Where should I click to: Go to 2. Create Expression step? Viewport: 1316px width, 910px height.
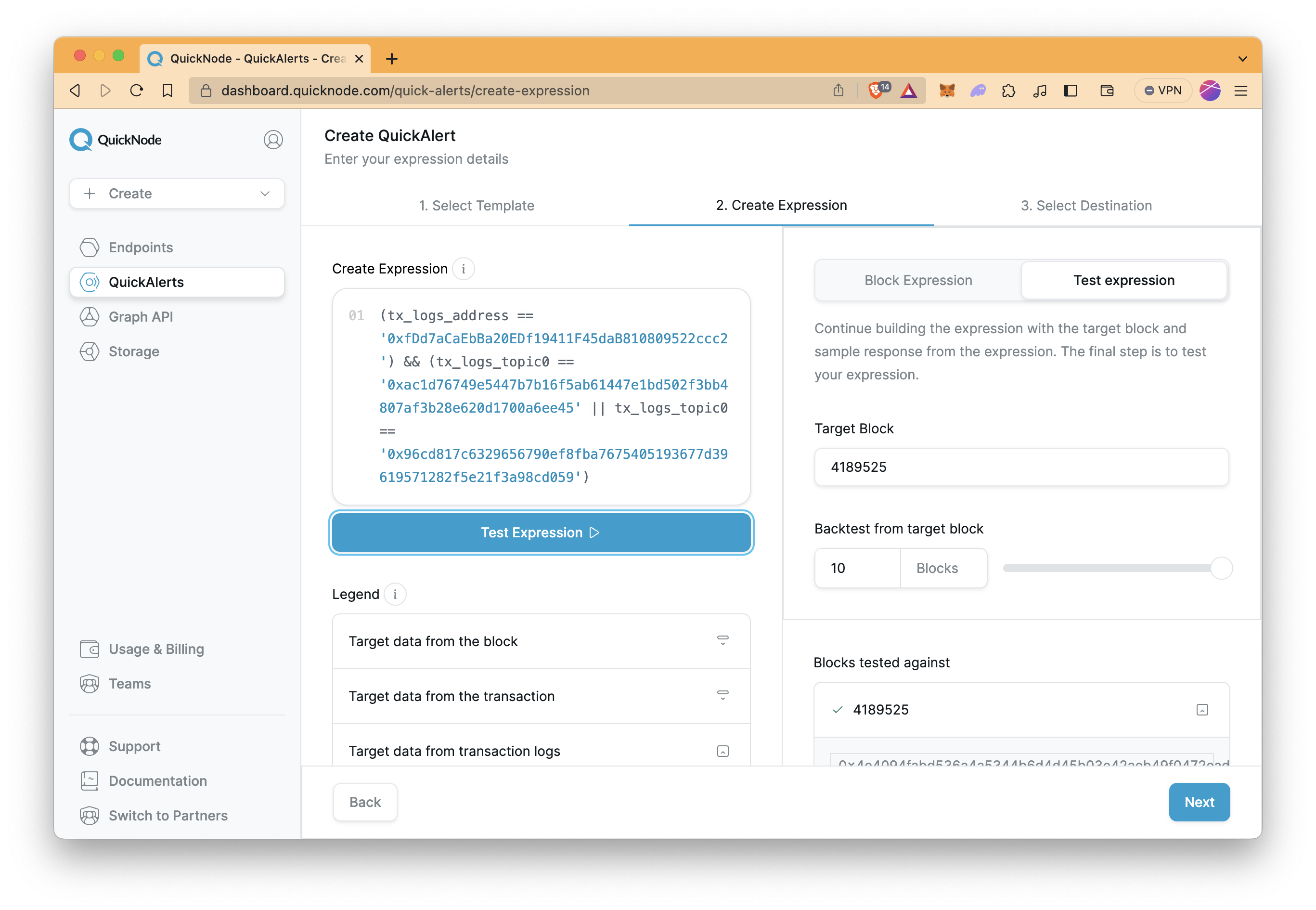coord(781,205)
